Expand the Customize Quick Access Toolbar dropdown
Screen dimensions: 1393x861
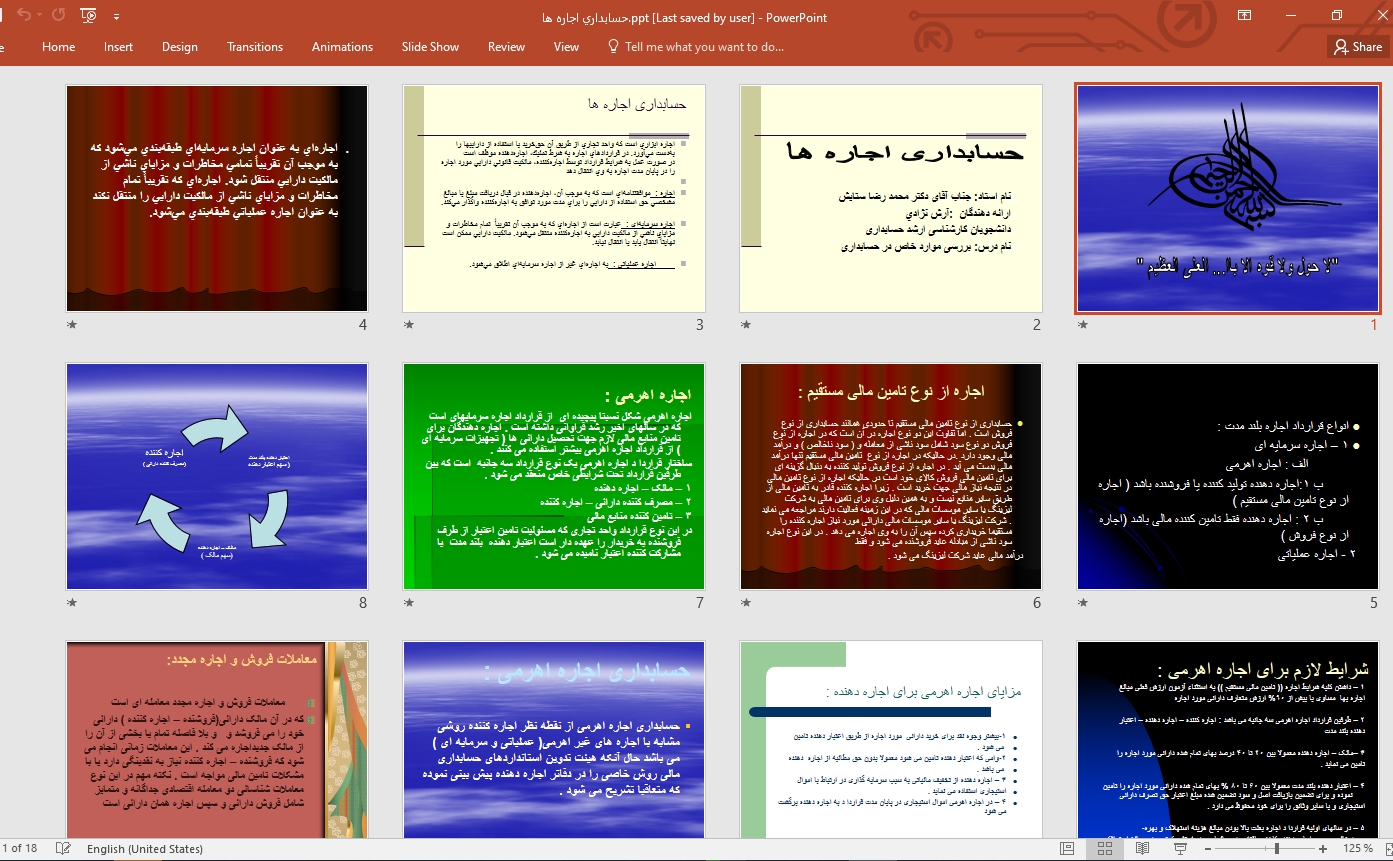(117, 17)
